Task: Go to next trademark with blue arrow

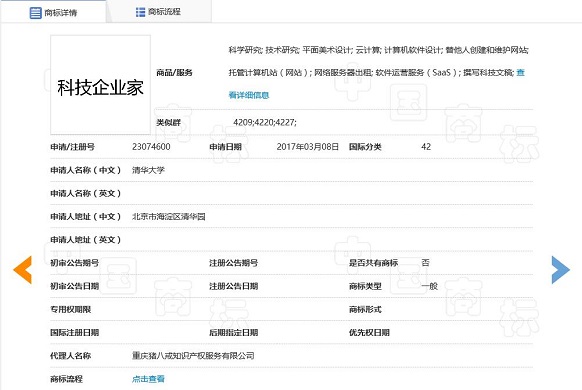Action: (x=560, y=270)
